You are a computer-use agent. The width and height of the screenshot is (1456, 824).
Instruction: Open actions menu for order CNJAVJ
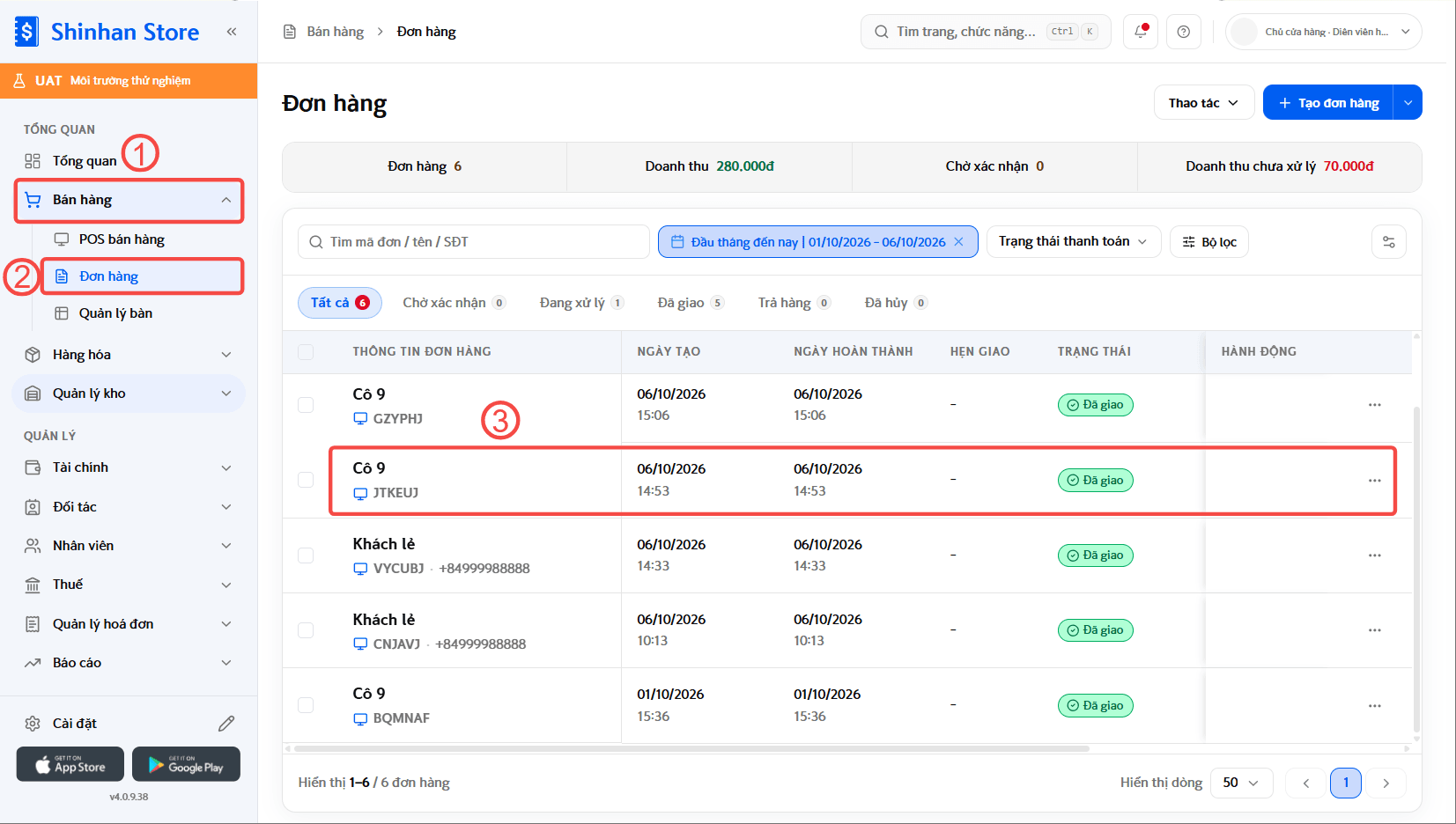point(1375,630)
